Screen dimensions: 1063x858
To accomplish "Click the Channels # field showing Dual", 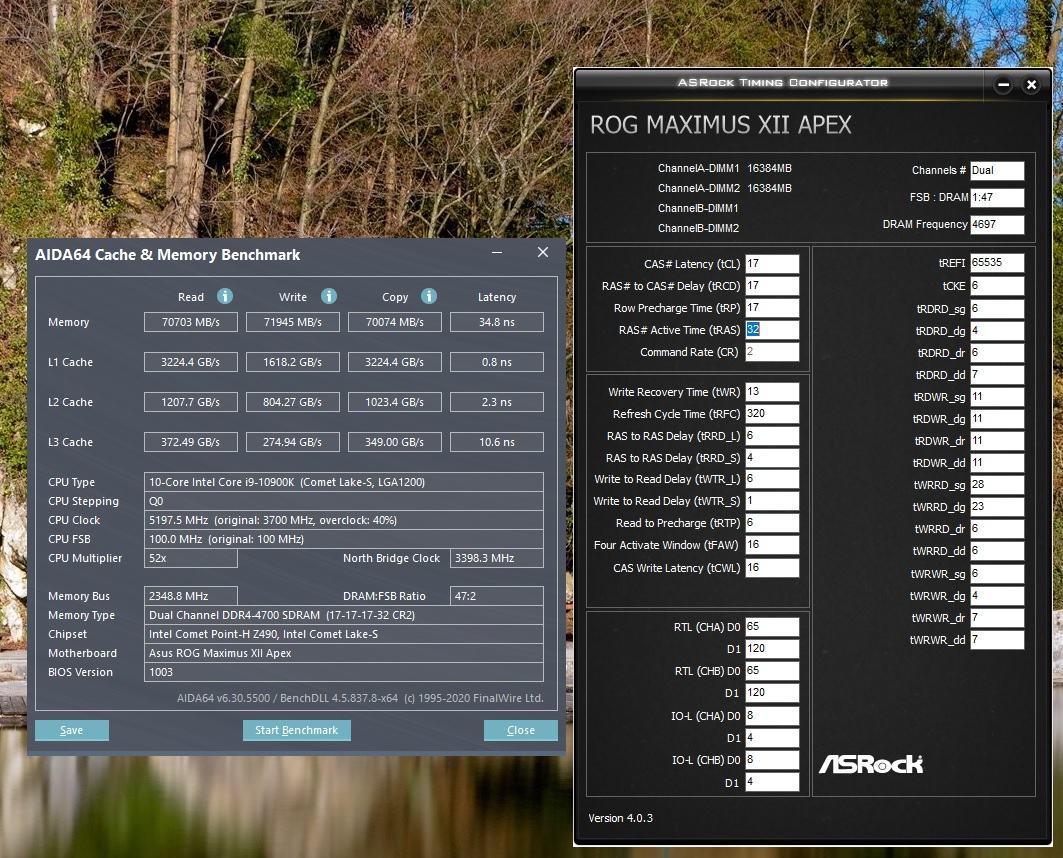I will (x=997, y=171).
